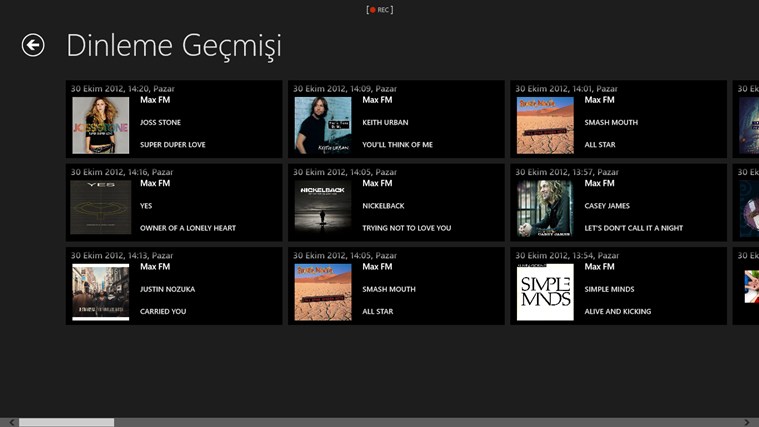Viewport: 759px width, 427px height.
Task: Click timestamp 30 Ekim 2012, 13:54, Pazar
Action: pos(567,255)
